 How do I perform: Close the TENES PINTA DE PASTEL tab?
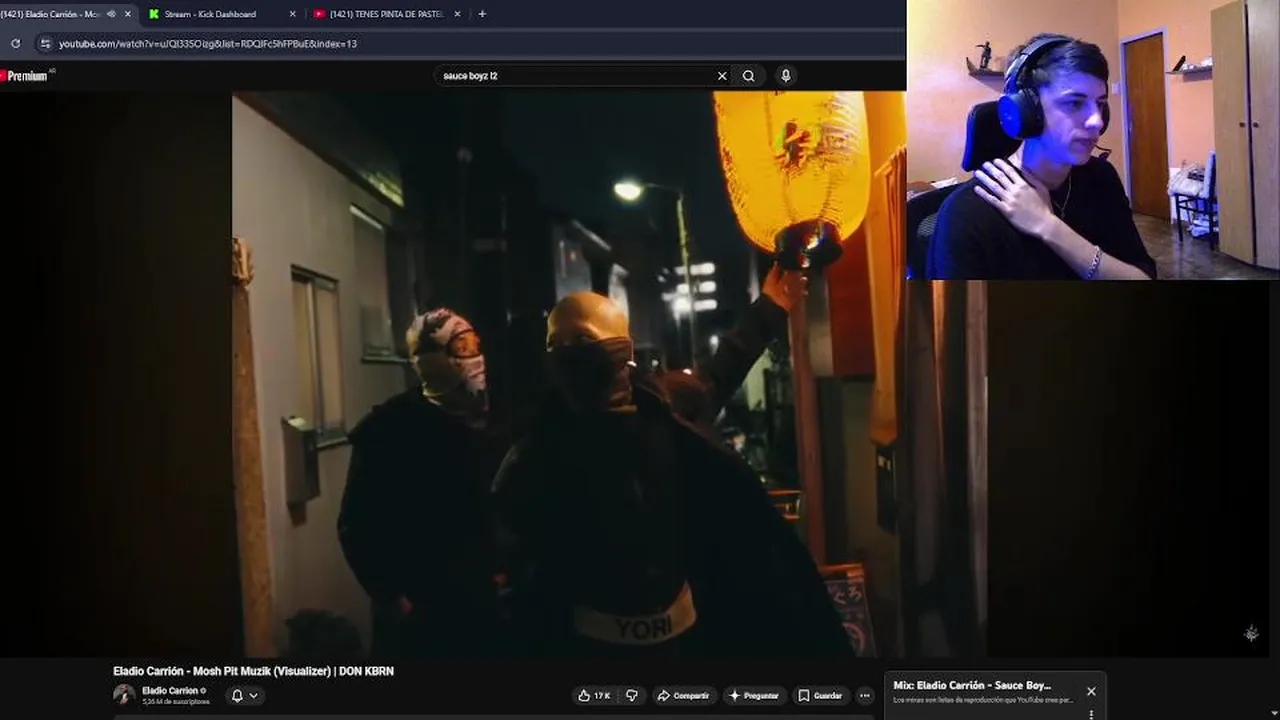point(457,14)
